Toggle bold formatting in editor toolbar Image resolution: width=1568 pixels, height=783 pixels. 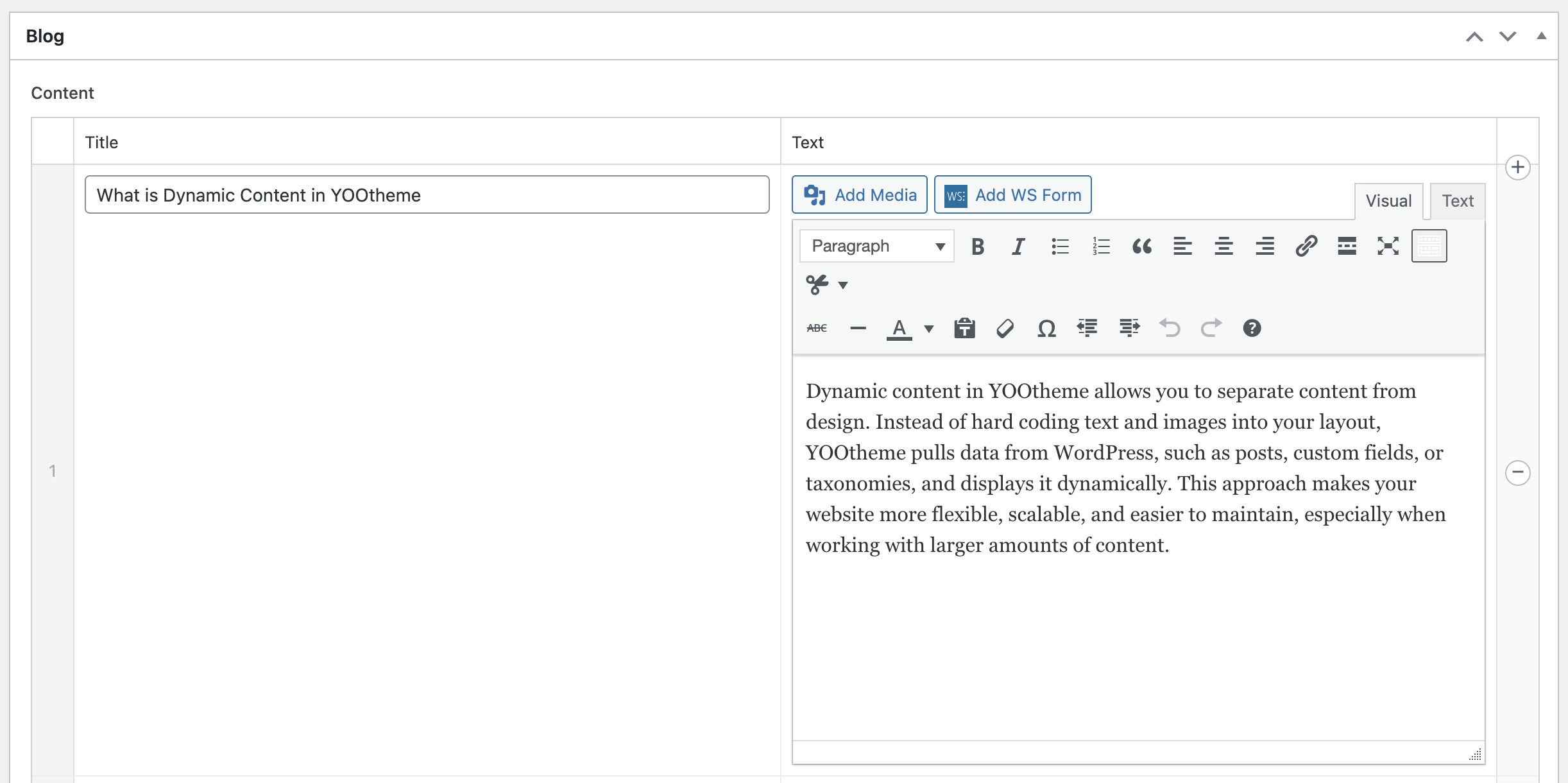tap(977, 246)
